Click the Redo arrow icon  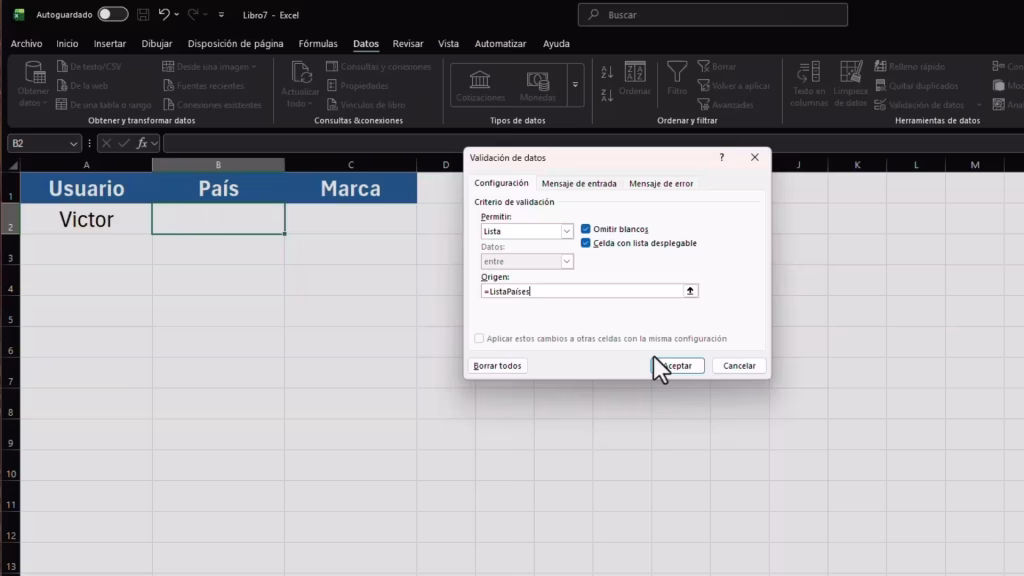193,14
